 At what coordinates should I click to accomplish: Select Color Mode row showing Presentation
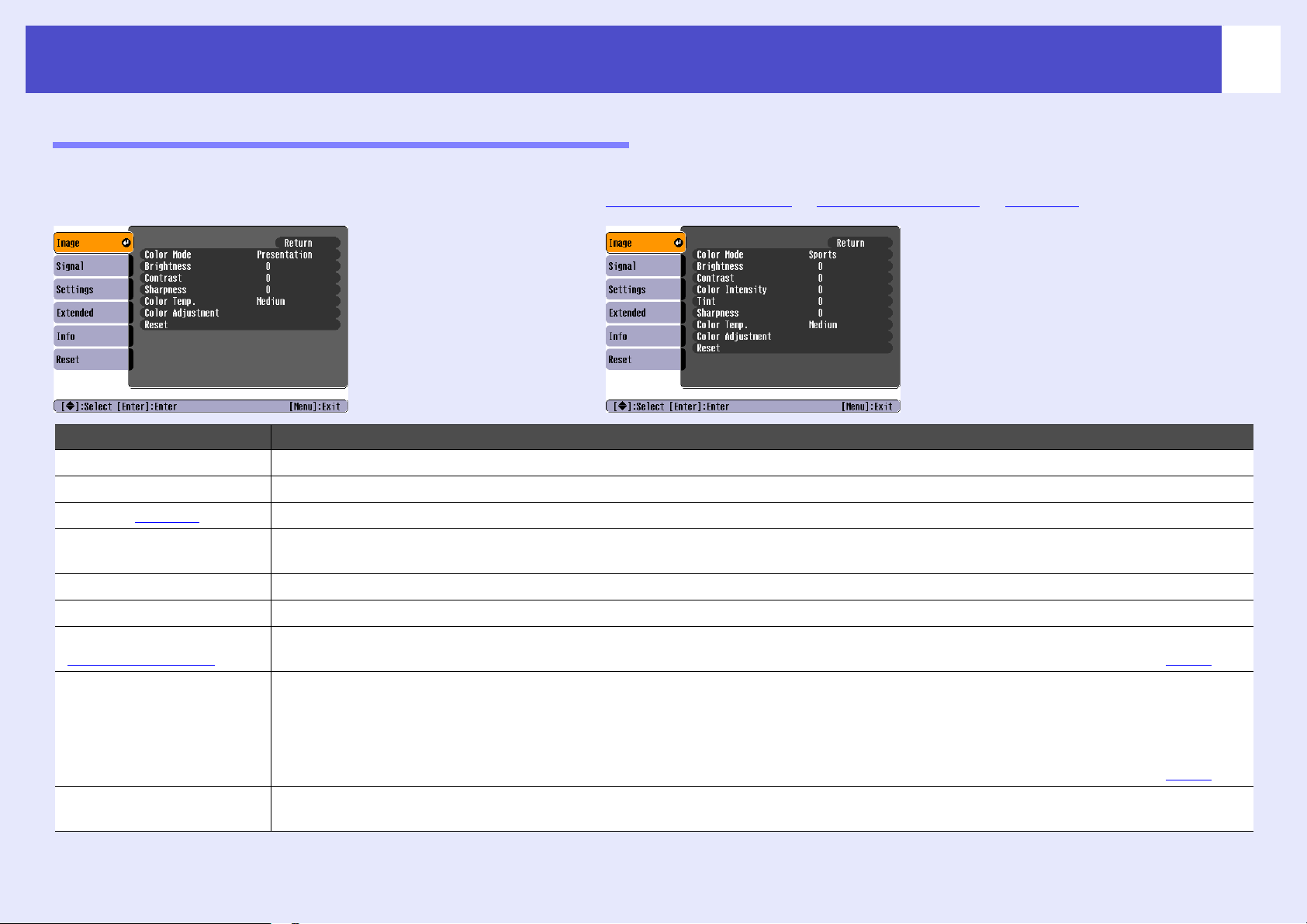click(240, 254)
